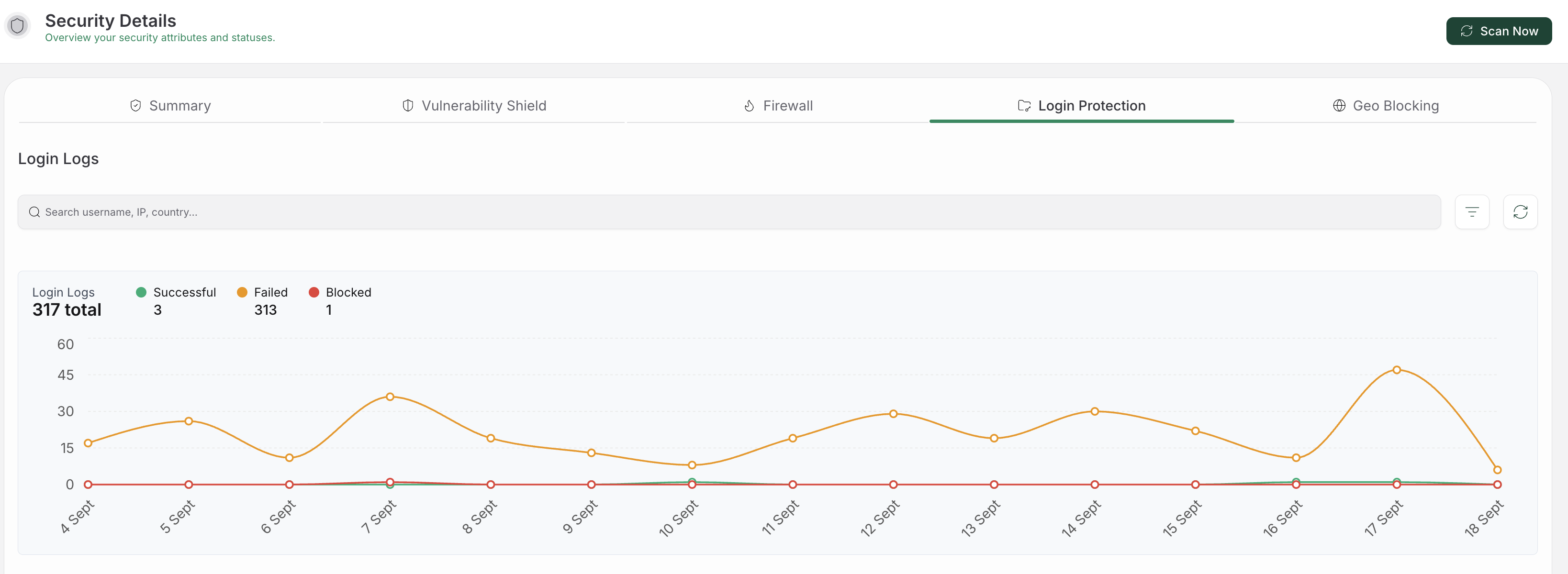Click the 7 Sept failed logins data point

click(390, 397)
